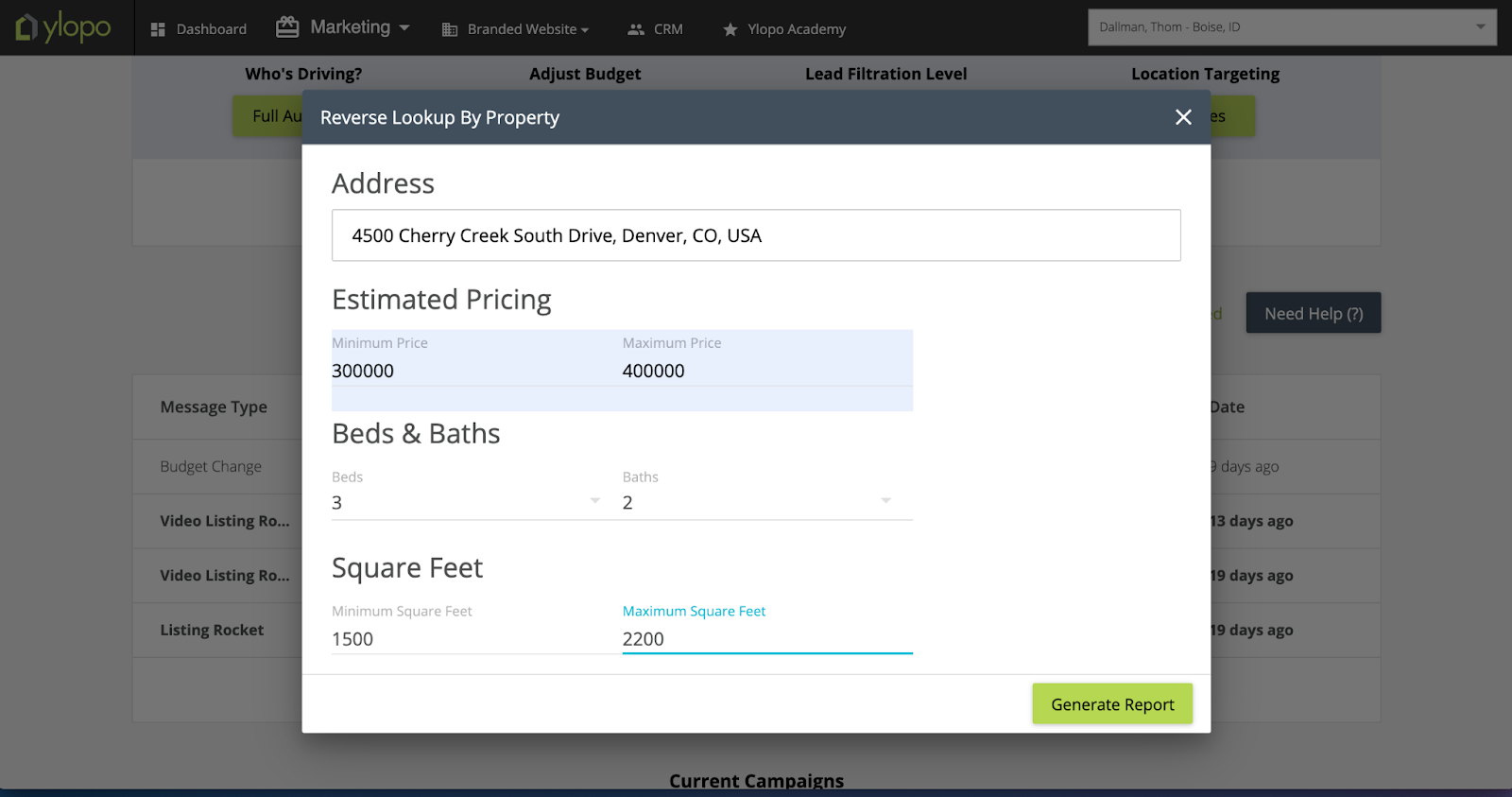Image resolution: width=1512 pixels, height=797 pixels.
Task: Click the Address input field
Action: (x=755, y=235)
